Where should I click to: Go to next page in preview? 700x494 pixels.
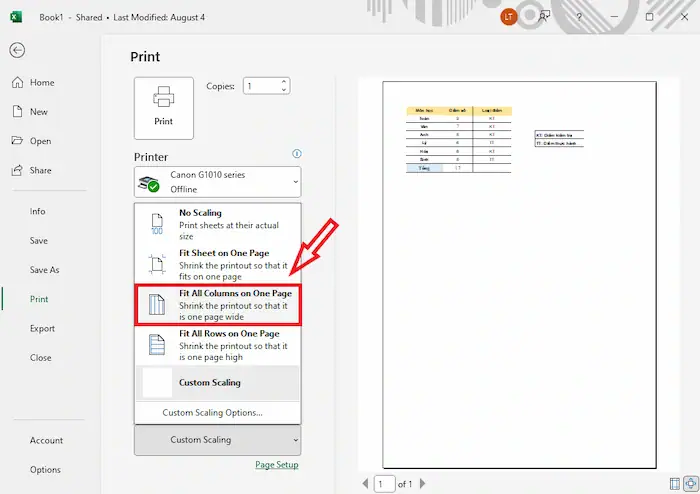click(421, 484)
